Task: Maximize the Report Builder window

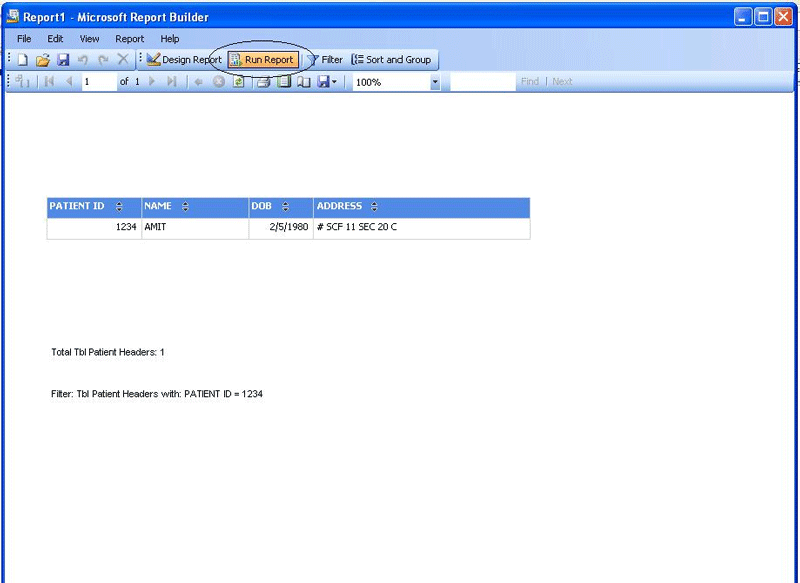Action: pos(763,17)
